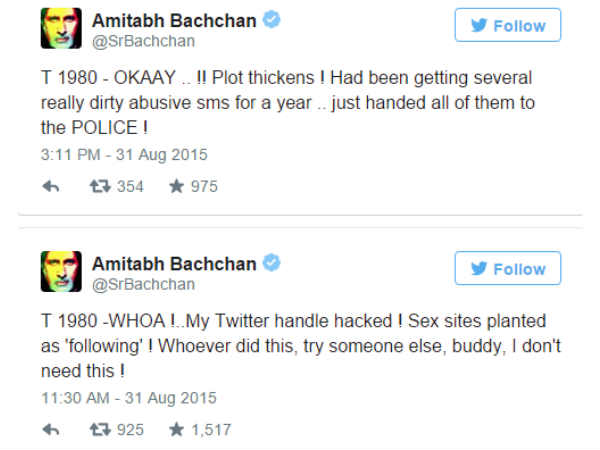Click profile avatar on second tweet
The width and height of the screenshot is (600, 450).
click(61, 272)
